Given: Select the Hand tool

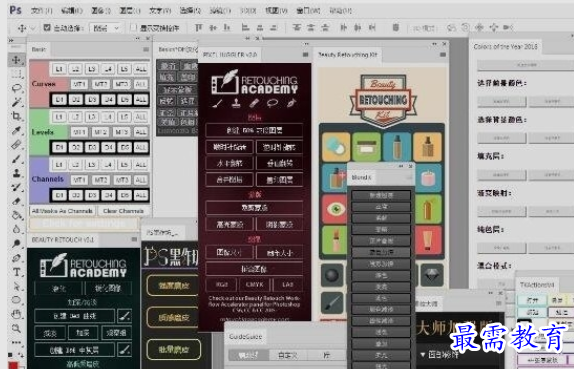Looking at the screenshot, I should pos(16,314).
